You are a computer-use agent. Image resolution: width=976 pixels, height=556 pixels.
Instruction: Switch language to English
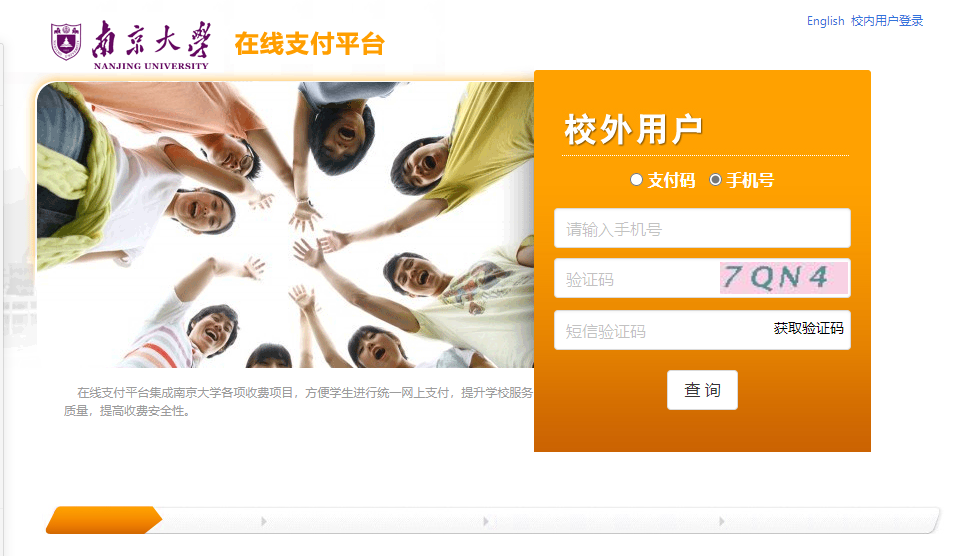pos(825,21)
